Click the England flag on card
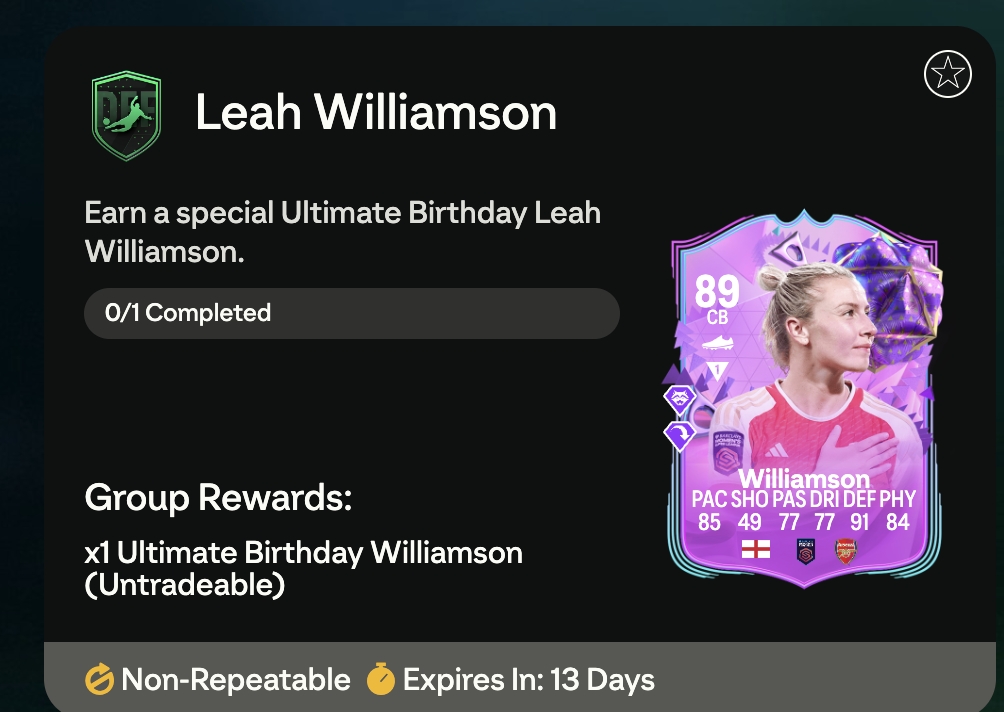Screen dimensions: 1004x712 click(756, 549)
